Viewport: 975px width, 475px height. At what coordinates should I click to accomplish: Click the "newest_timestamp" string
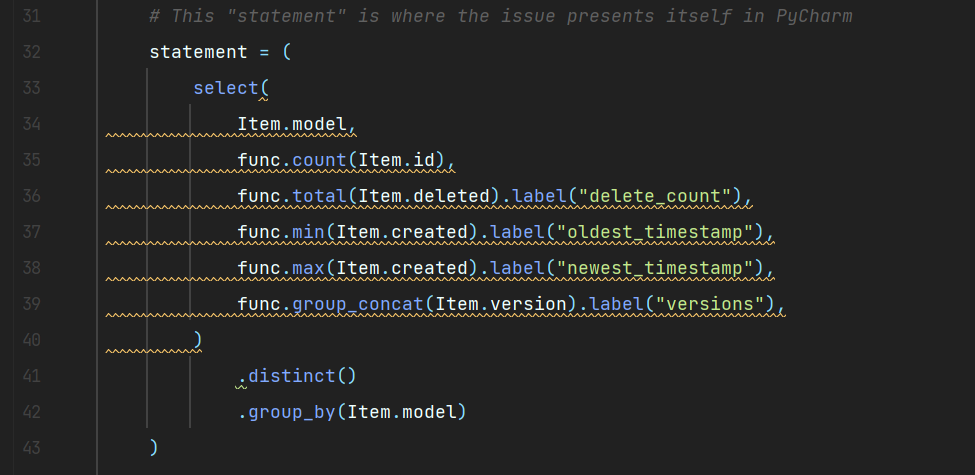(655, 269)
